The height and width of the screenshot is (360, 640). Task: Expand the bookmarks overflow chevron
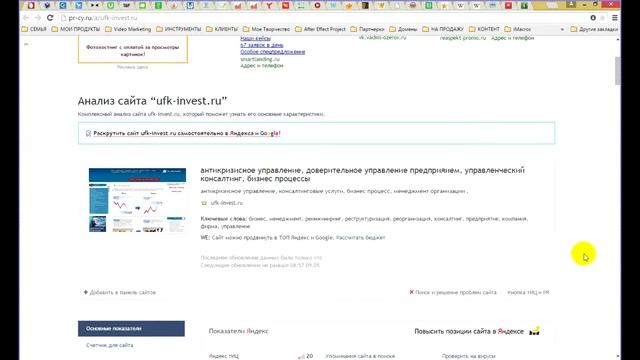coord(562,29)
